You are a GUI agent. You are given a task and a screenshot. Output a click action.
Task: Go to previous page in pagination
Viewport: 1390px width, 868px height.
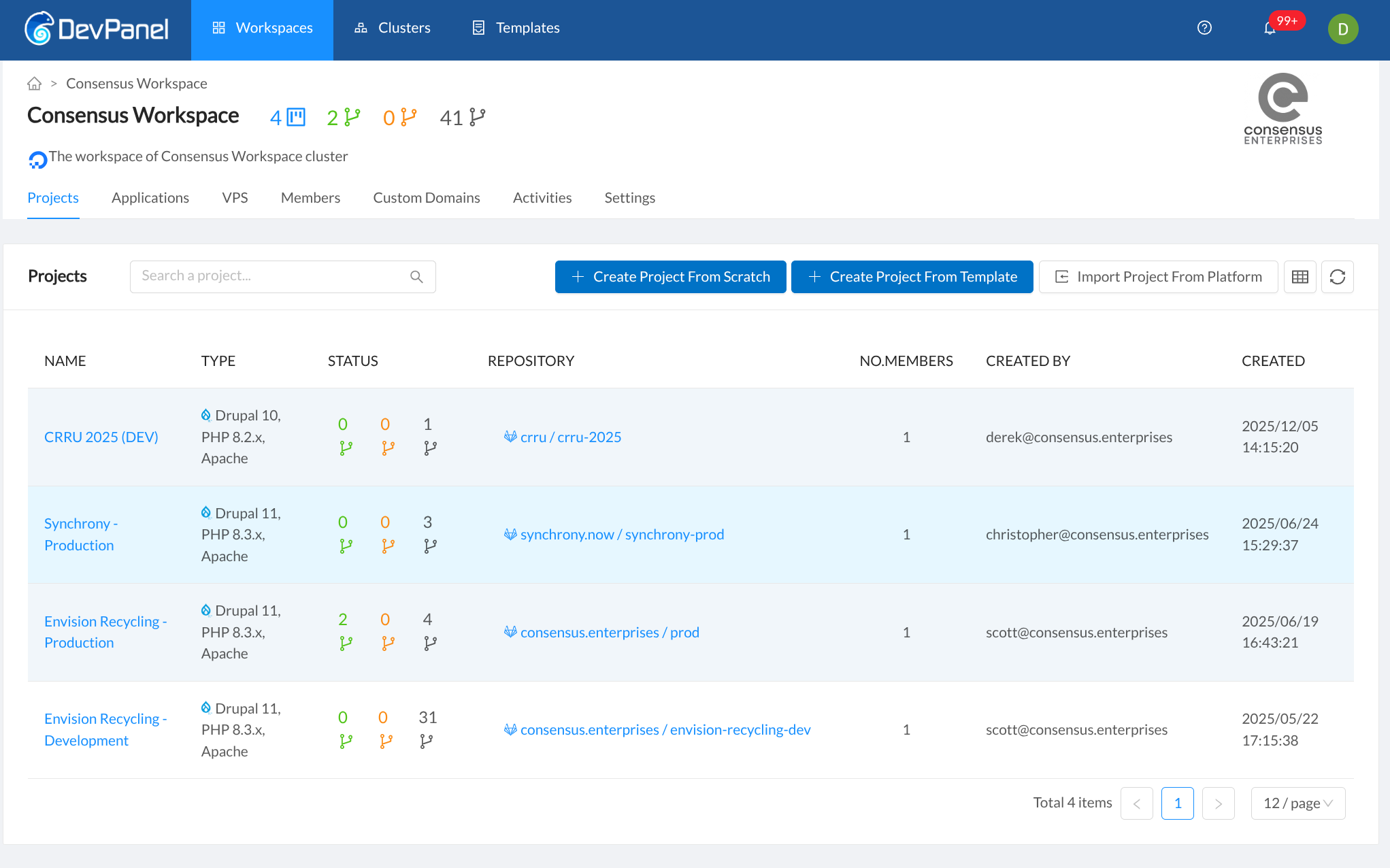point(1136,803)
